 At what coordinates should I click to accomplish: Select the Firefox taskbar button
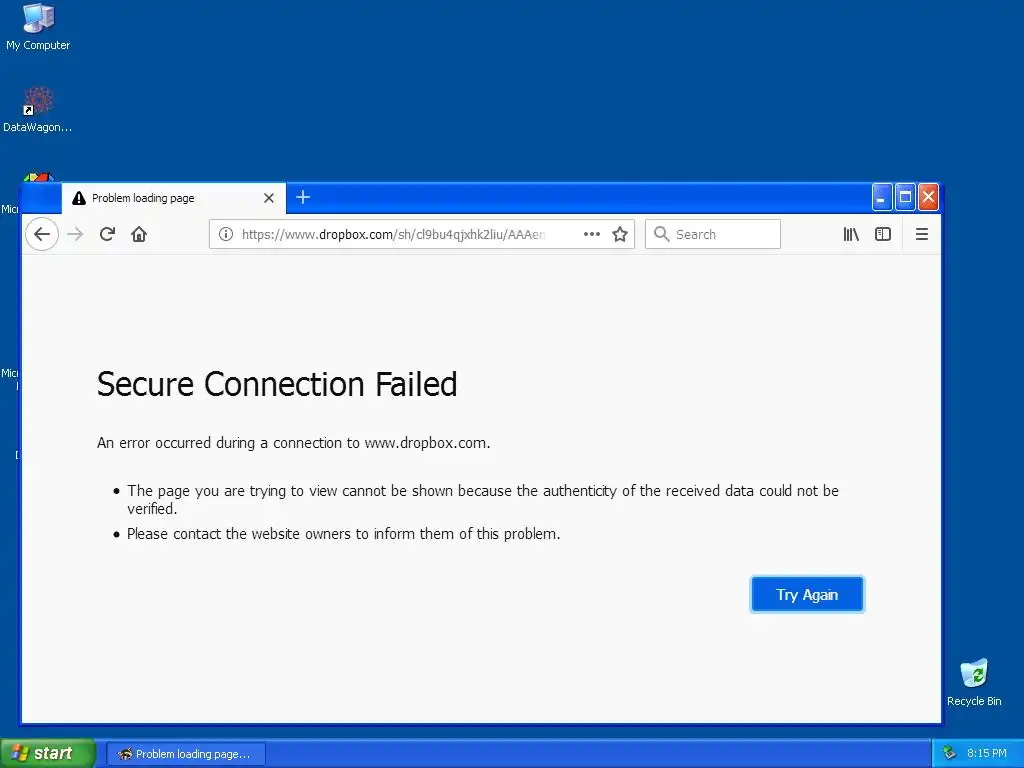click(x=186, y=753)
